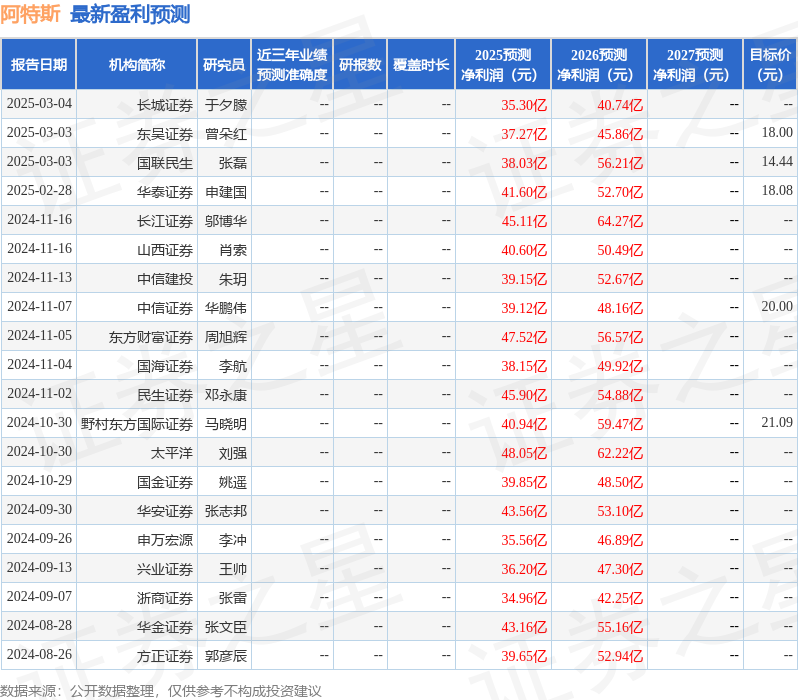The width and height of the screenshot is (798, 700).
Task: Click date cell 2024-11-13
Action: click(x=39, y=278)
